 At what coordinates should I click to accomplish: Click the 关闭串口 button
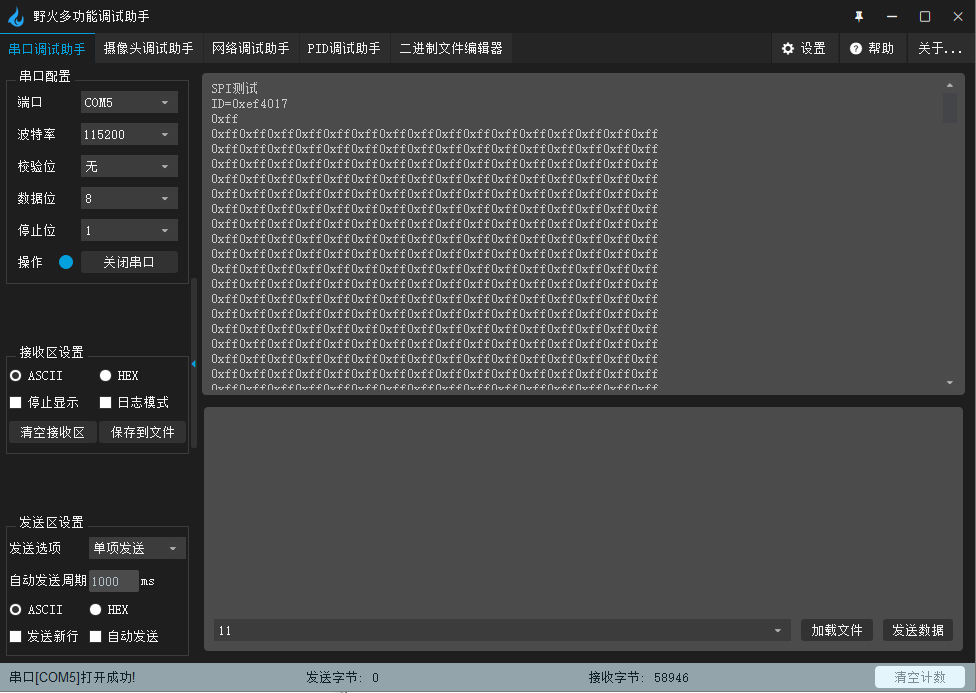(129, 261)
